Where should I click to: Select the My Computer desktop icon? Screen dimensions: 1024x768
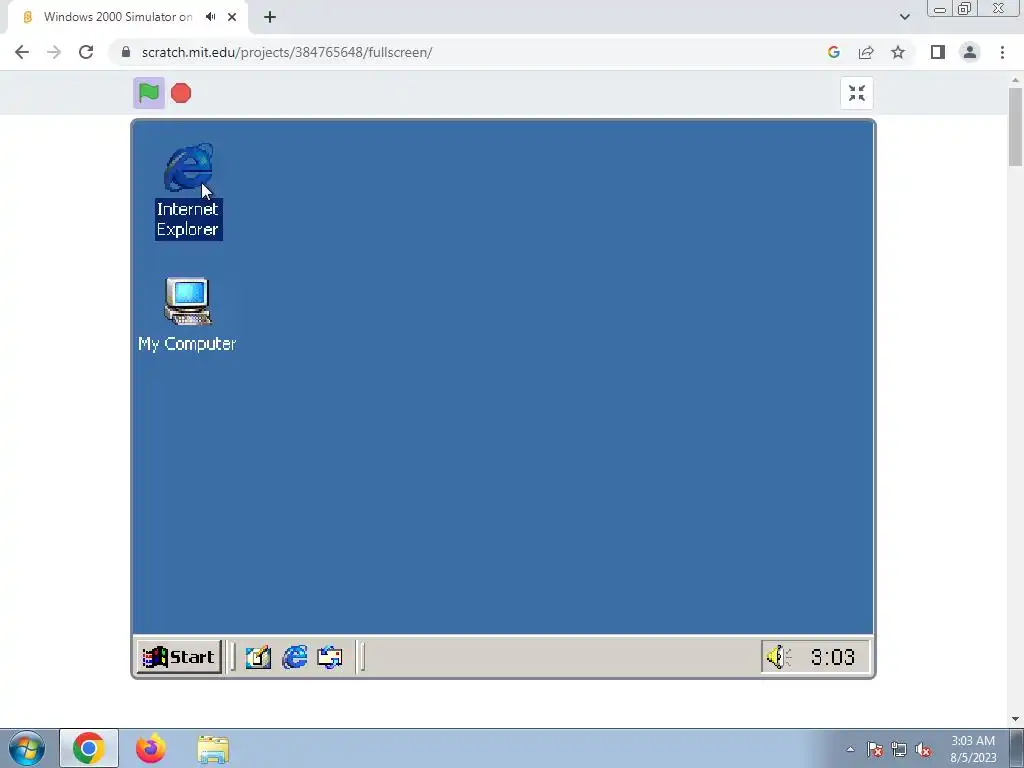point(187,315)
